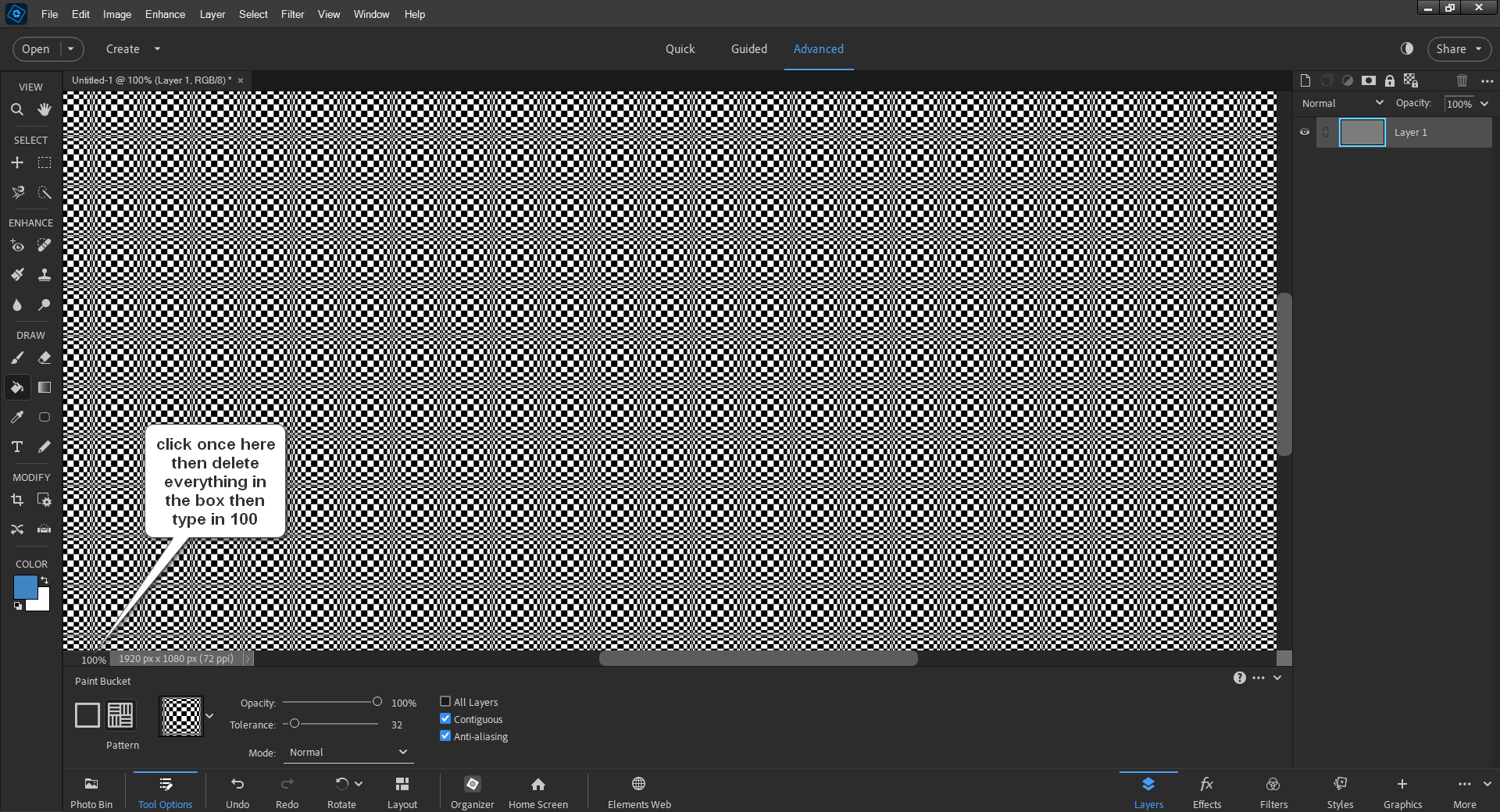Enable the All Layers checkbox
The width and height of the screenshot is (1500, 812).
coord(446,702)
